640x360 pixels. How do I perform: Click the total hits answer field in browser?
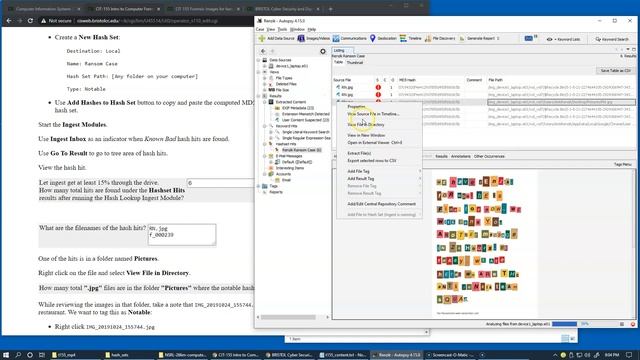click(x=220, y=183)
